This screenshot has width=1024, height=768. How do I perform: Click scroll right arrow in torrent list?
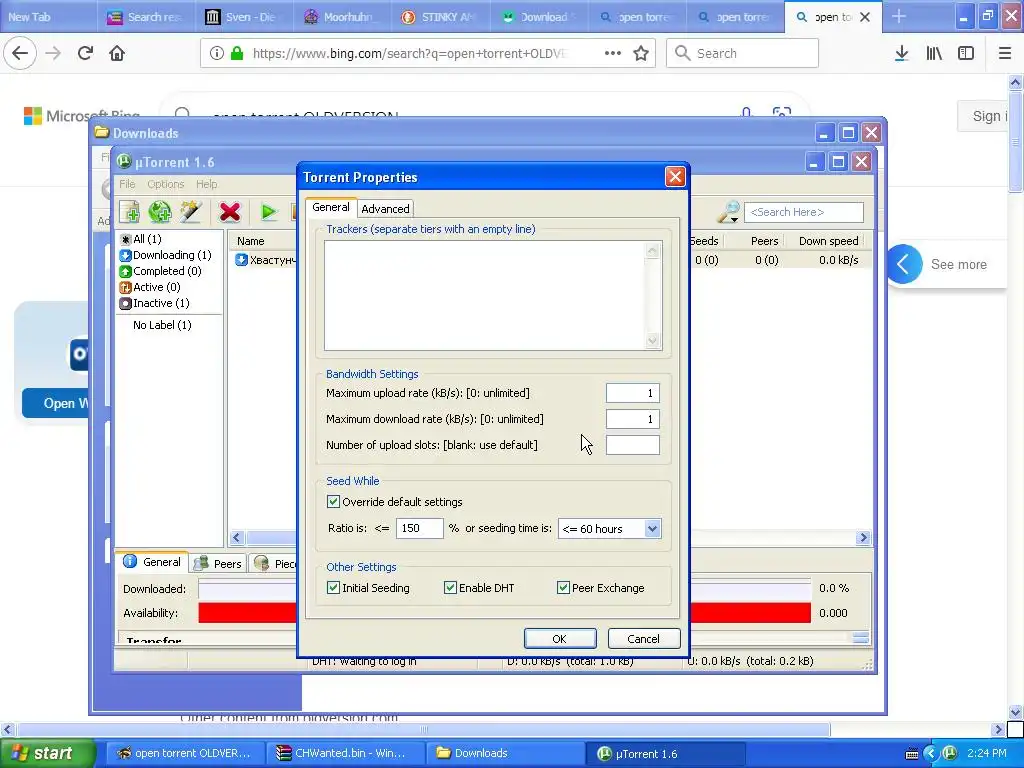click(x=863, y=537)
